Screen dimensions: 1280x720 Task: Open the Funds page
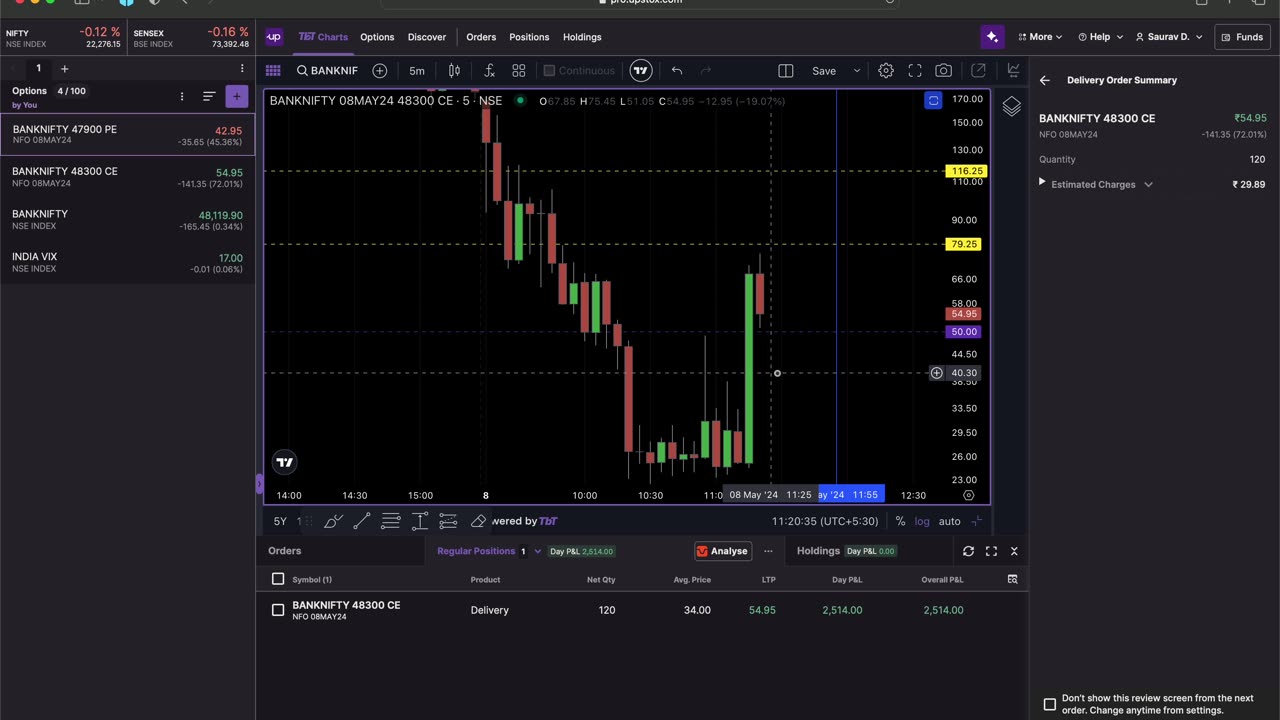point(1241,37)
